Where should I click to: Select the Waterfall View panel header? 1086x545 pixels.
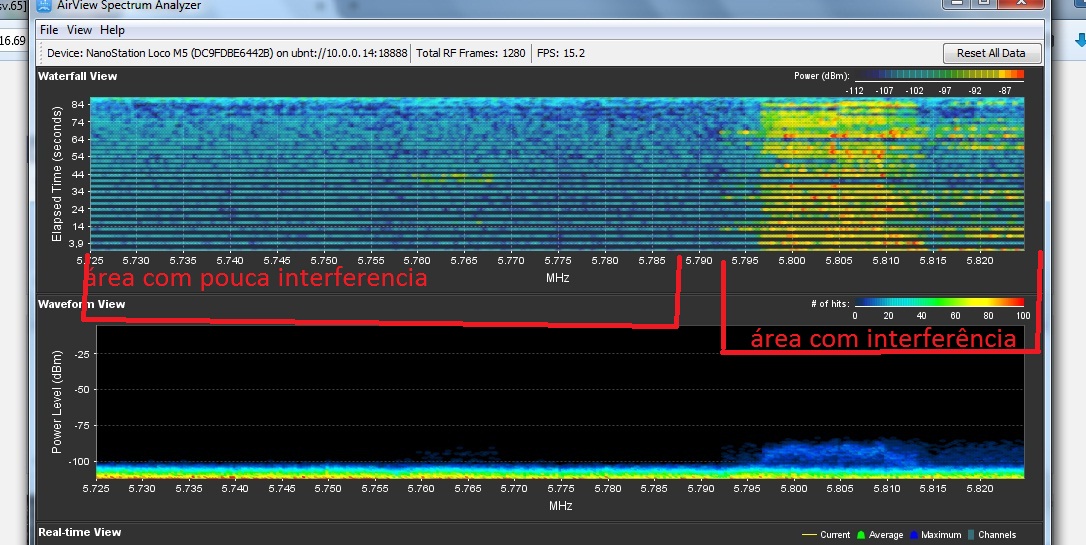click(x=77, y=76)
